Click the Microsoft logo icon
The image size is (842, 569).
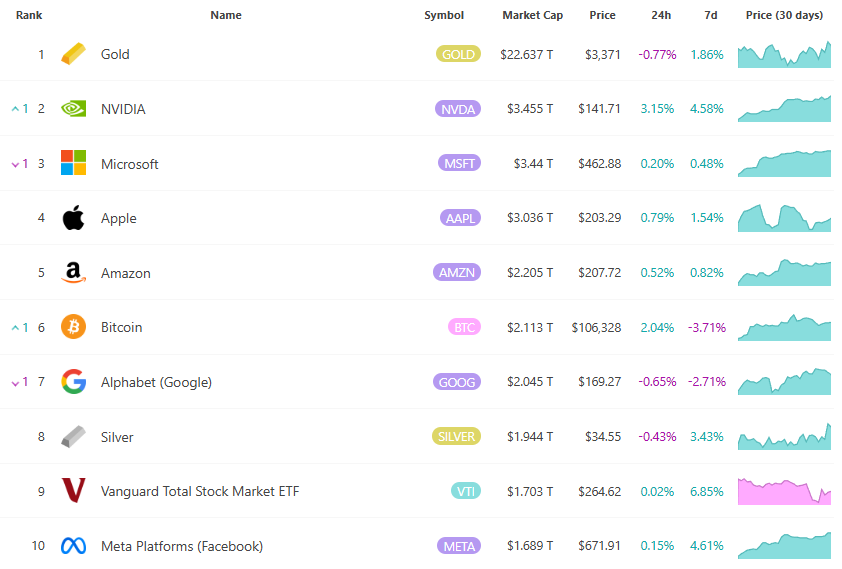pyautogui.click(x=74, y=163)
